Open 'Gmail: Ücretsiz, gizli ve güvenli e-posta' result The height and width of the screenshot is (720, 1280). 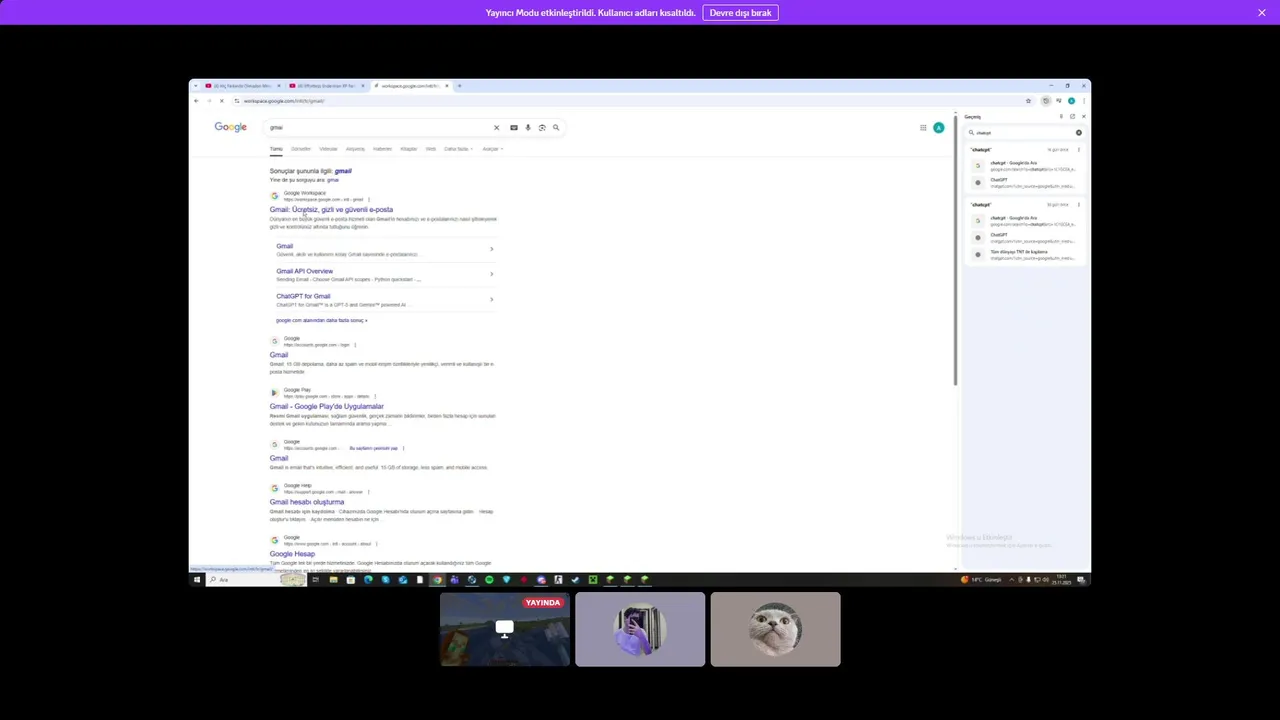(331, 210)
